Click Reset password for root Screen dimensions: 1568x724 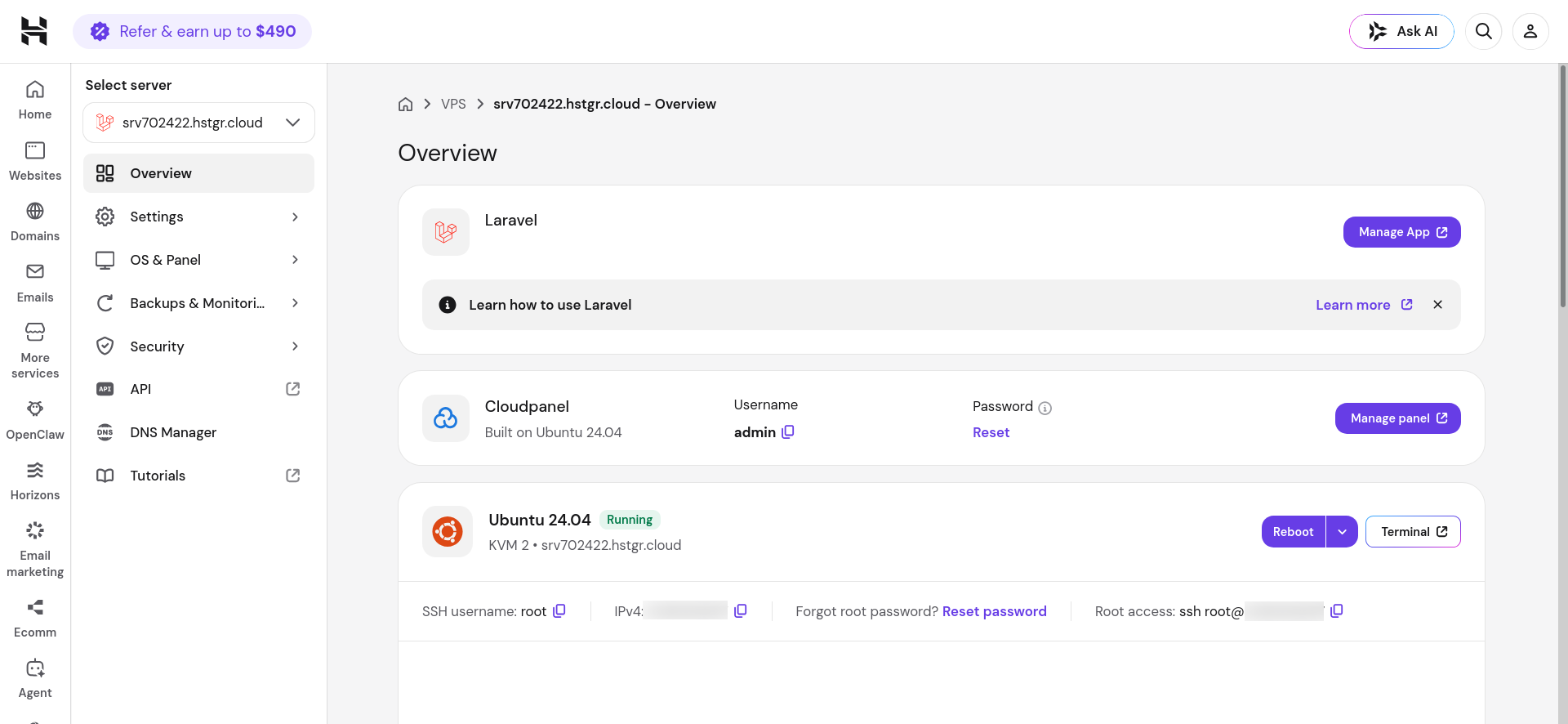994,611
